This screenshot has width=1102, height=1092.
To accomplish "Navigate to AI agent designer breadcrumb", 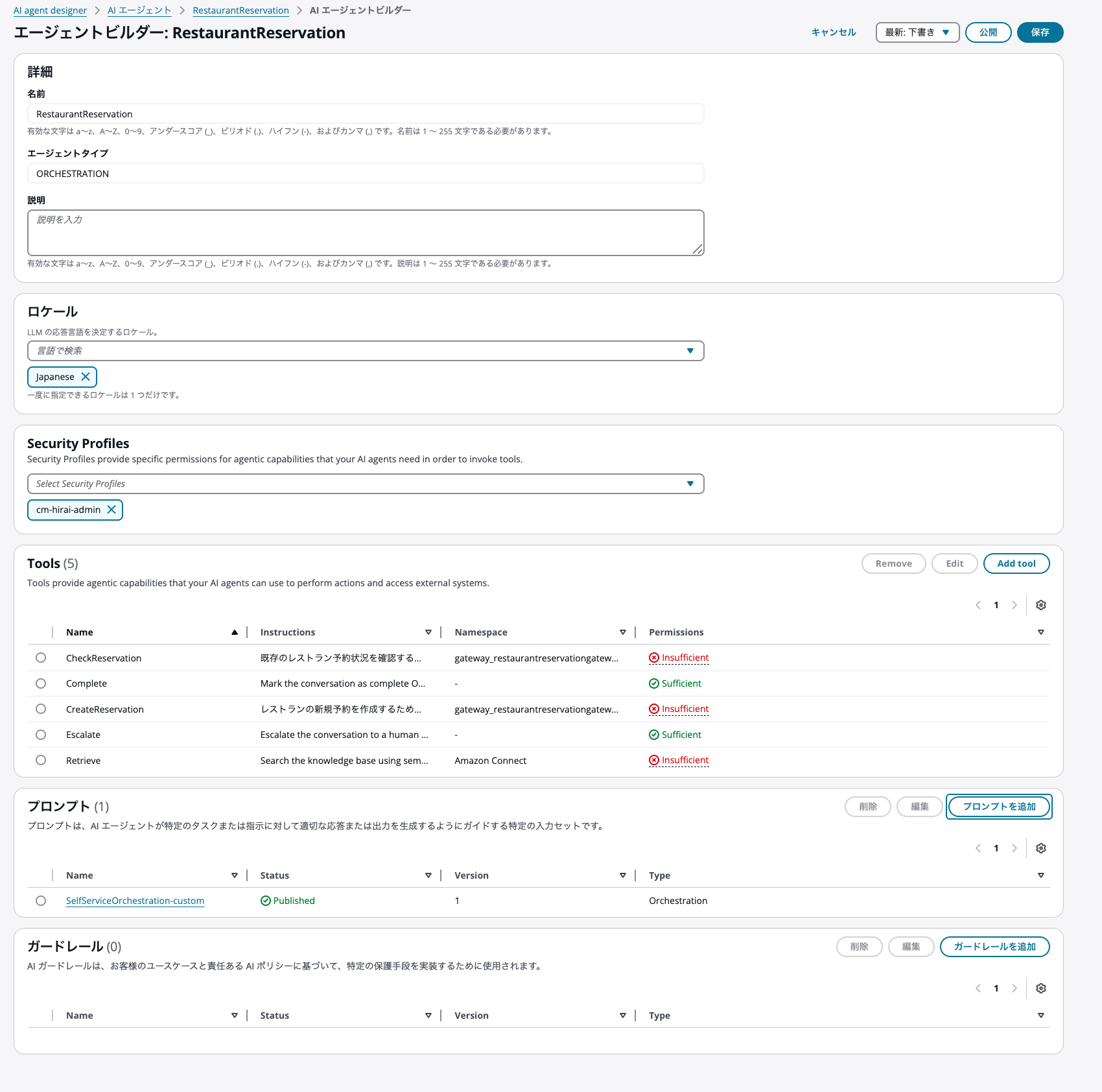I will click(x=50, y=10).
